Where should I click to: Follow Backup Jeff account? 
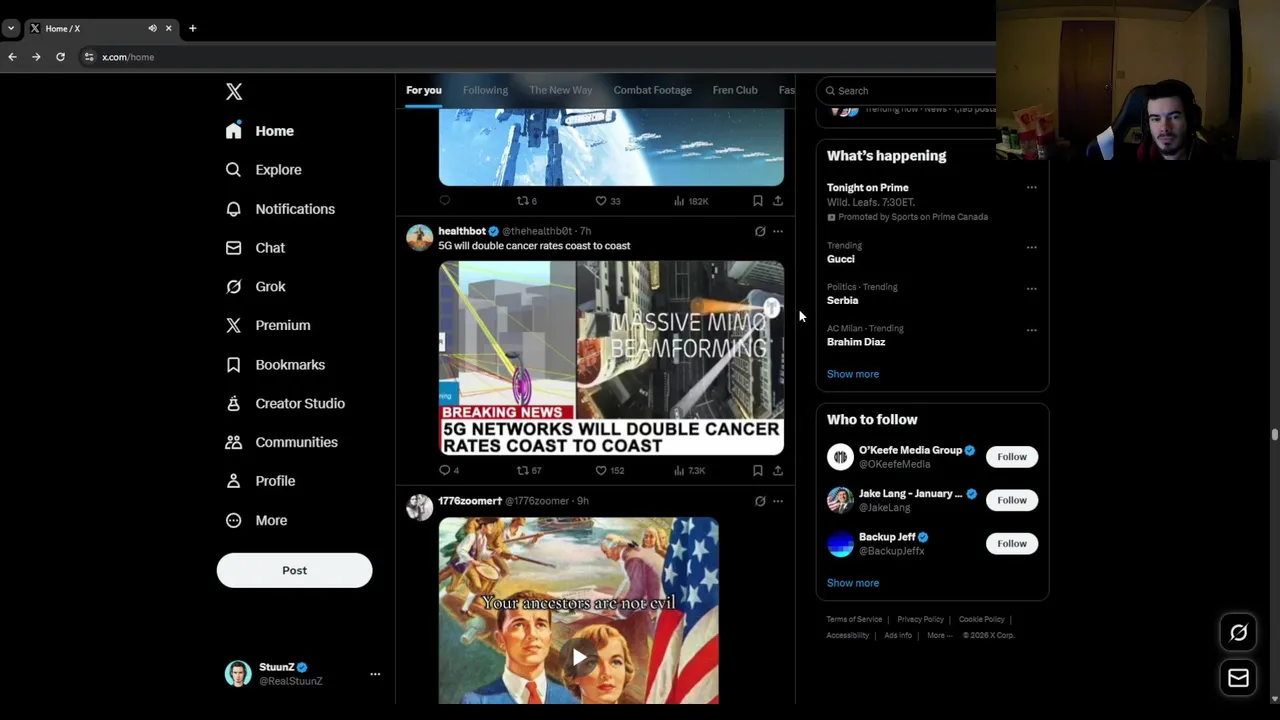tap(1012, 544)
